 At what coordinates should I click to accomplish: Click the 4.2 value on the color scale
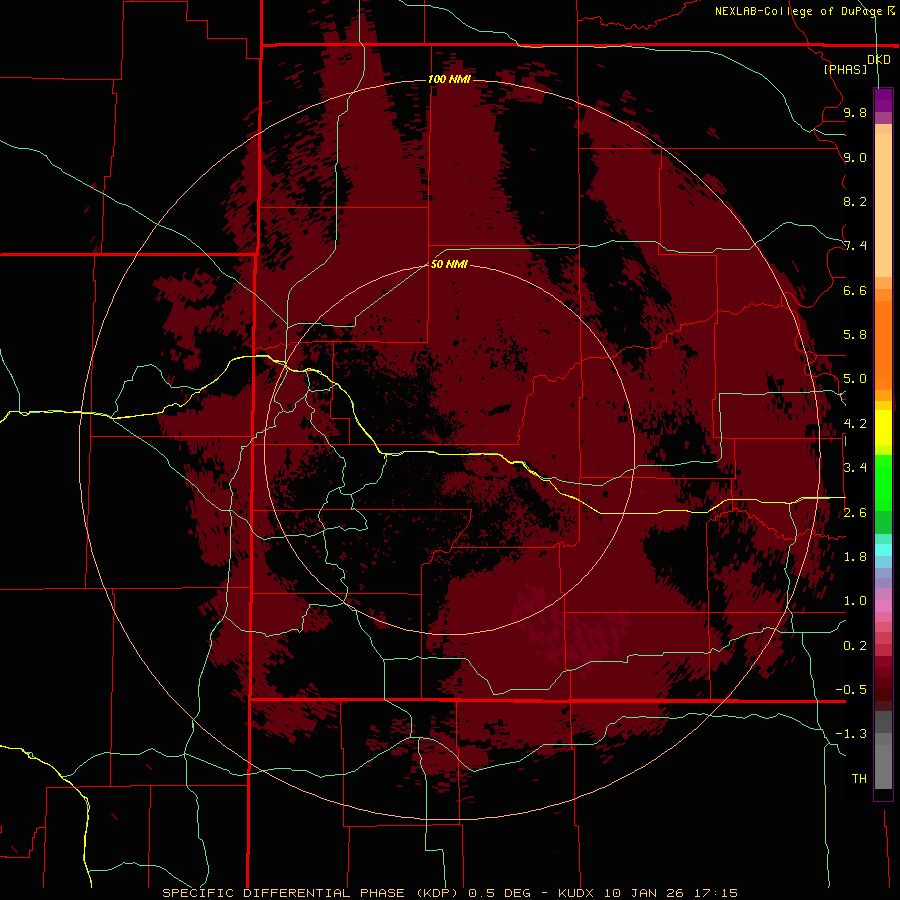pyautogui.click(x=855, y=424)
